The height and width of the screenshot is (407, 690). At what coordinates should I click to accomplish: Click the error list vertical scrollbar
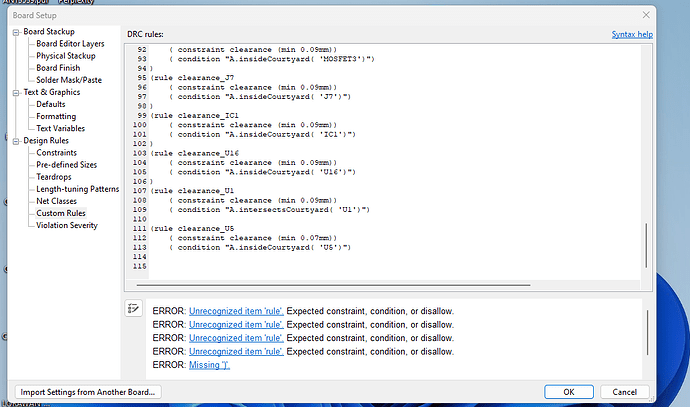647,332
